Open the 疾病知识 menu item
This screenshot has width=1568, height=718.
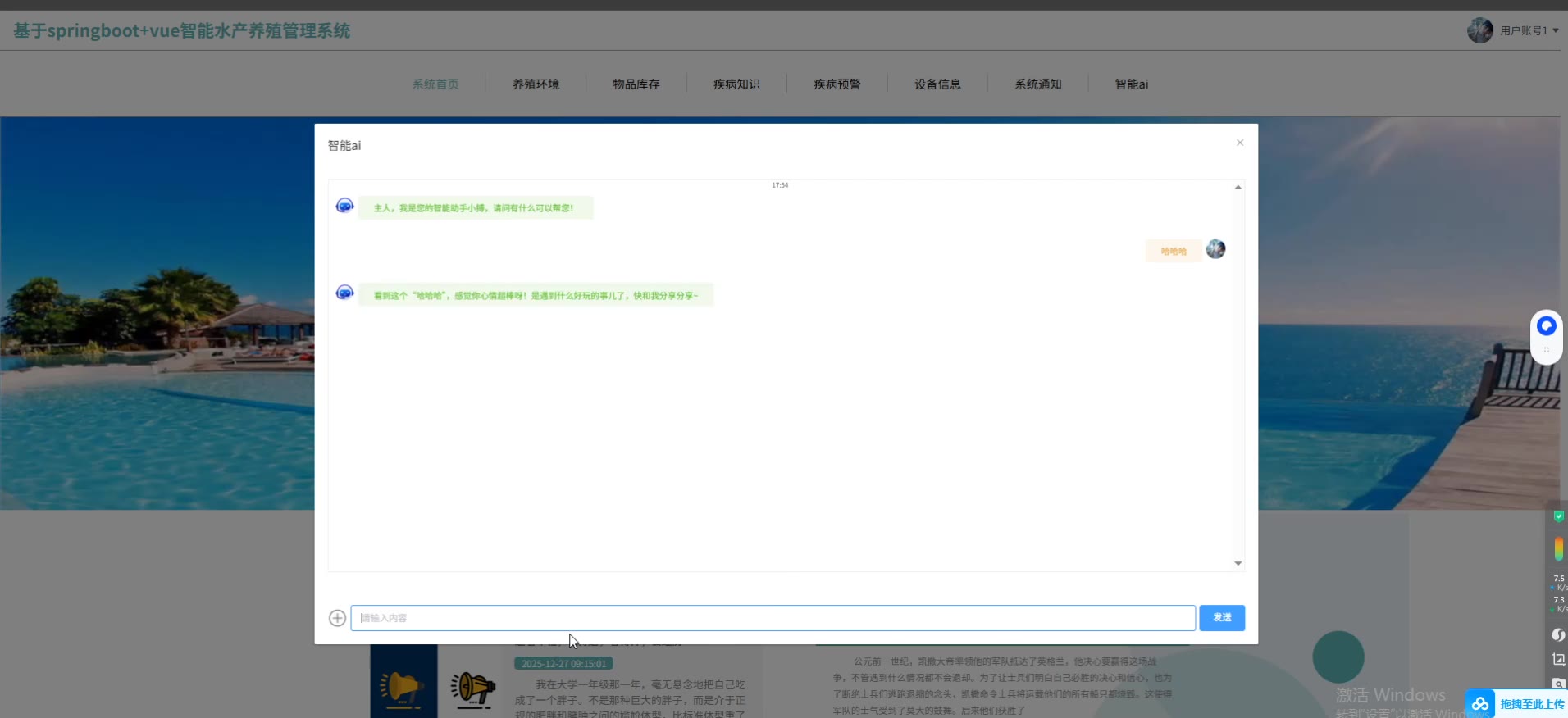(x=736, y=84)
